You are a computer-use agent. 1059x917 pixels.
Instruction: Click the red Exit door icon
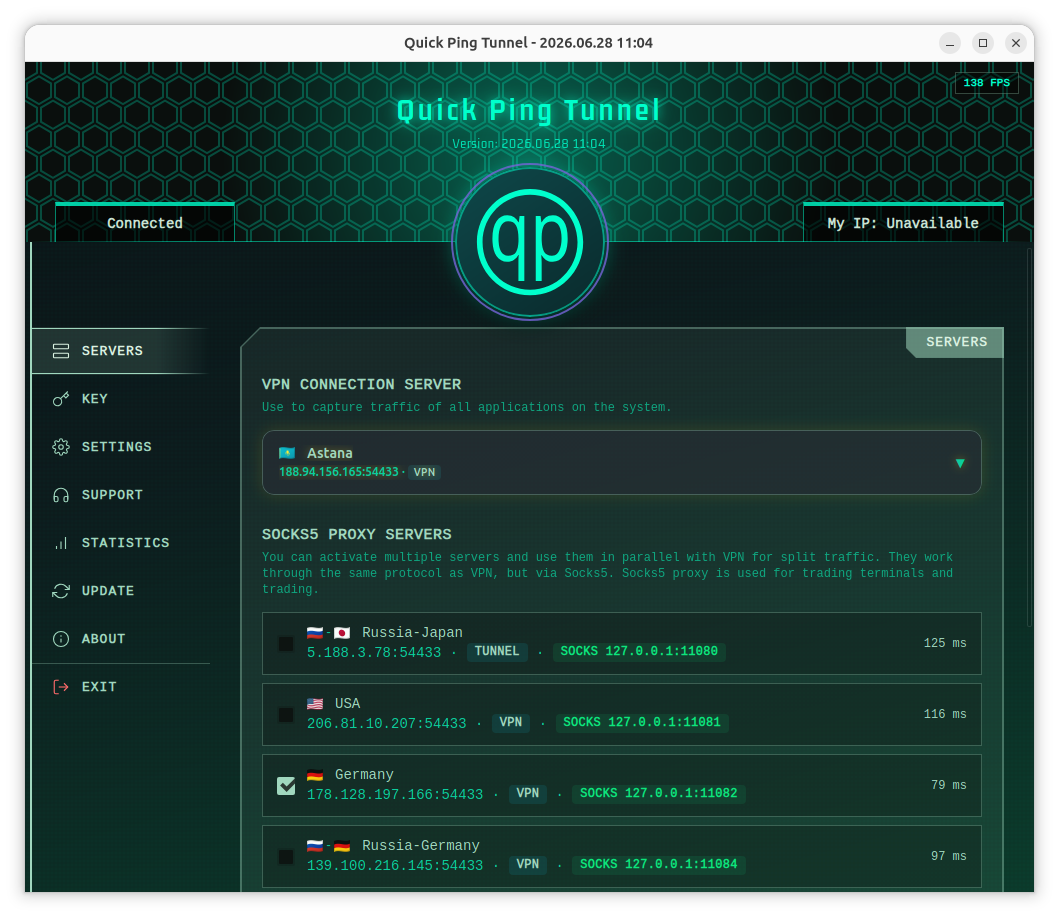point(61,687)
